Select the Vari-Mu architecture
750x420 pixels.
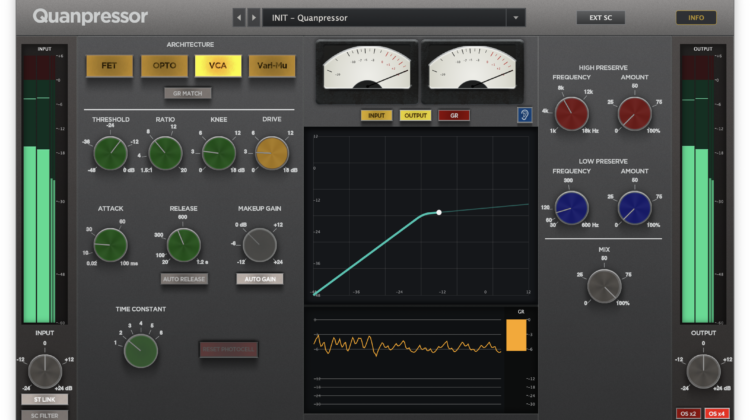pyautogui.click(x=272, y=66)
